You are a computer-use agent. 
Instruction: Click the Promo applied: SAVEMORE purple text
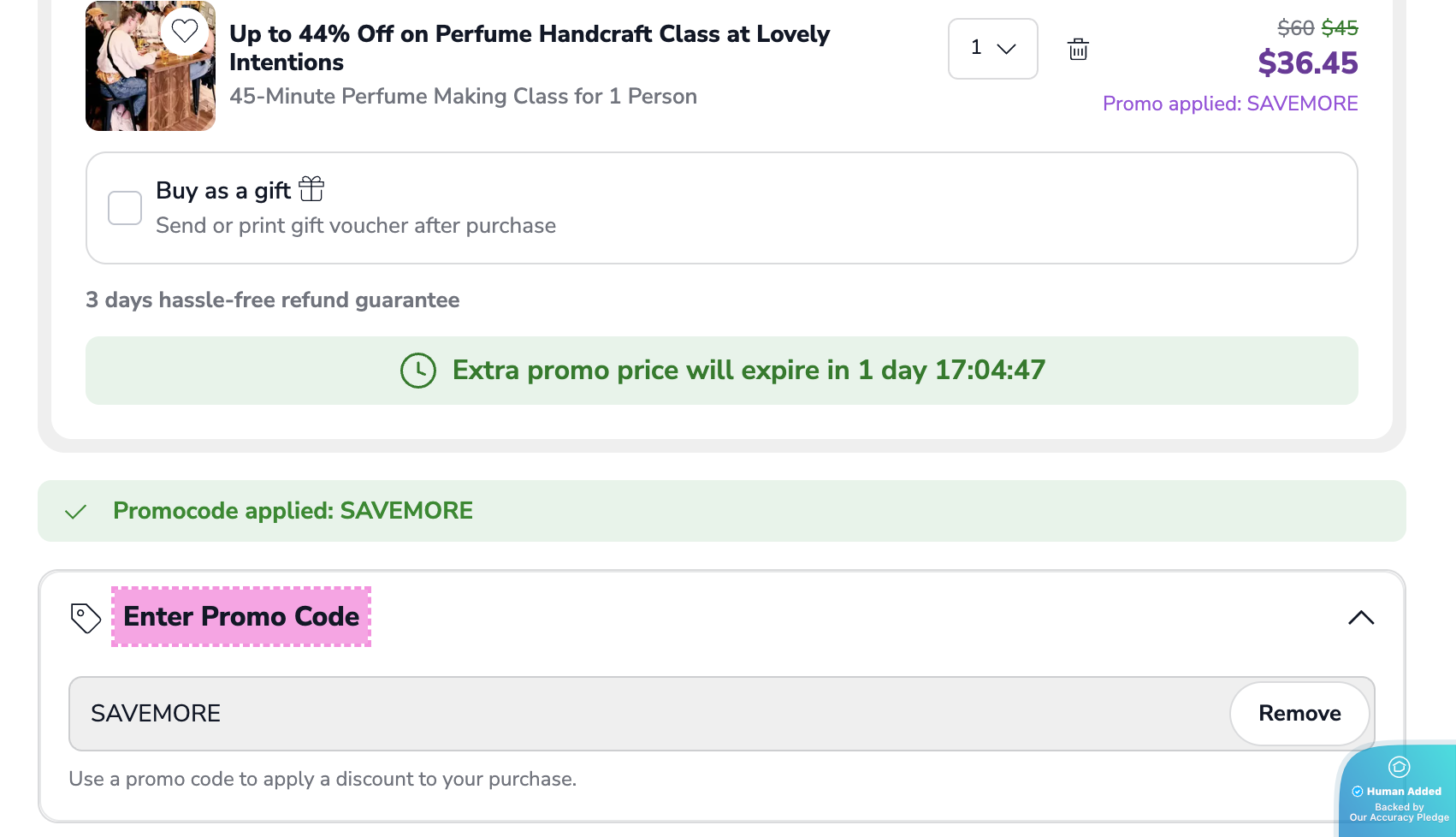1229,104
